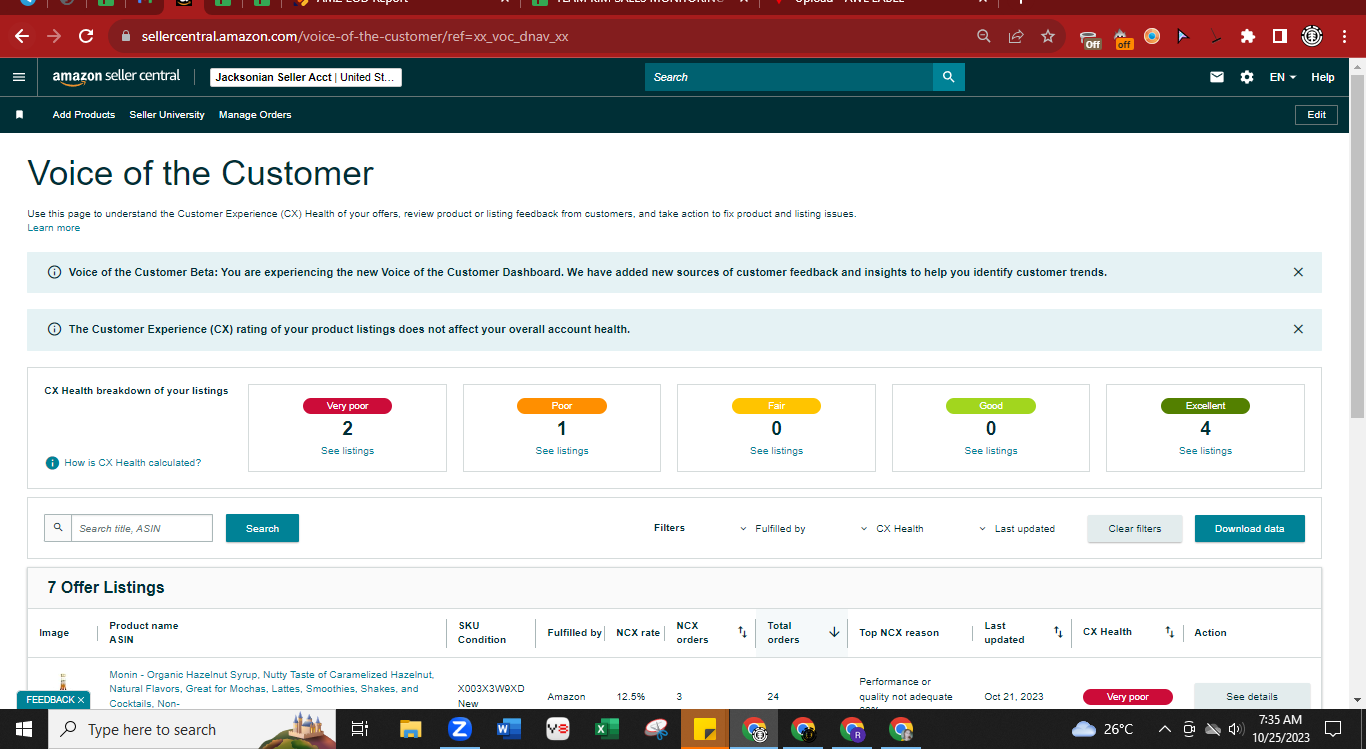1366x749 pixels.
Task: Open the Jacksonian Seller Acct switcher
Action: [306, 77]
